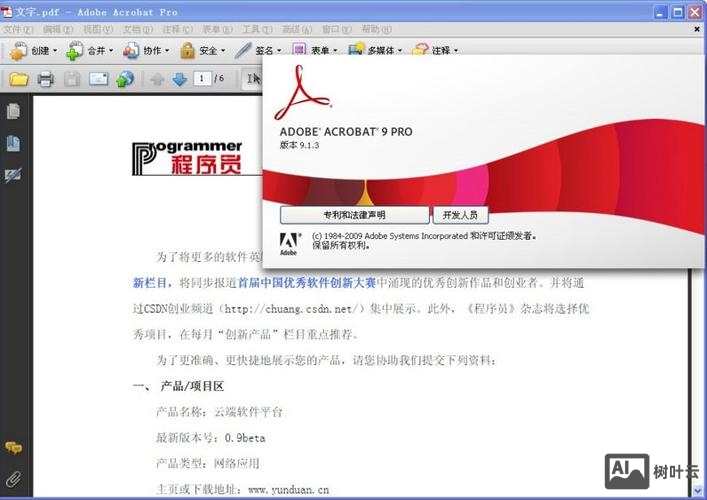Click the 产品/项目区 heading

pyautogui.click(x=193, y=386)
